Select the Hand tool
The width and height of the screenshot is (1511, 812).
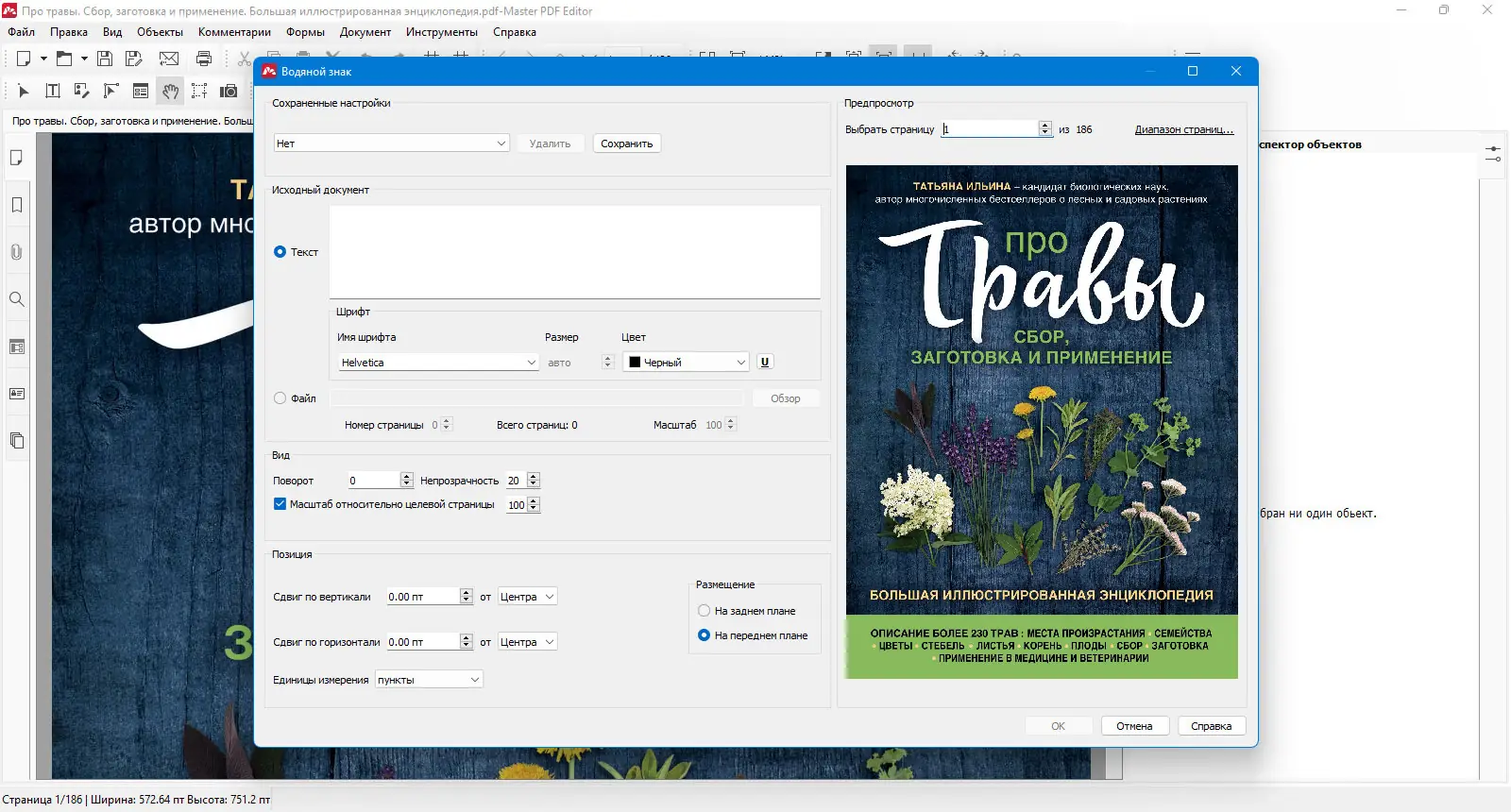pyautogui.click(x=170, y=91)
